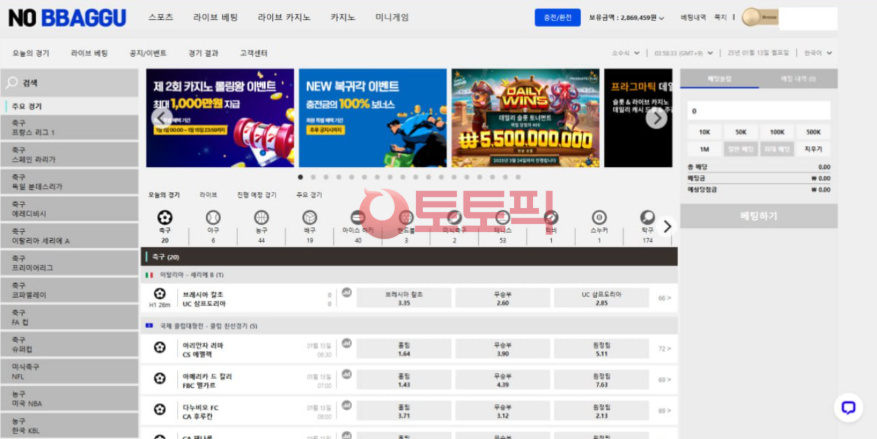Select the soccer (축구) sport icon
Image resolution: width=877 pixels, height=439 pixels.
click(x=165, y=218)
